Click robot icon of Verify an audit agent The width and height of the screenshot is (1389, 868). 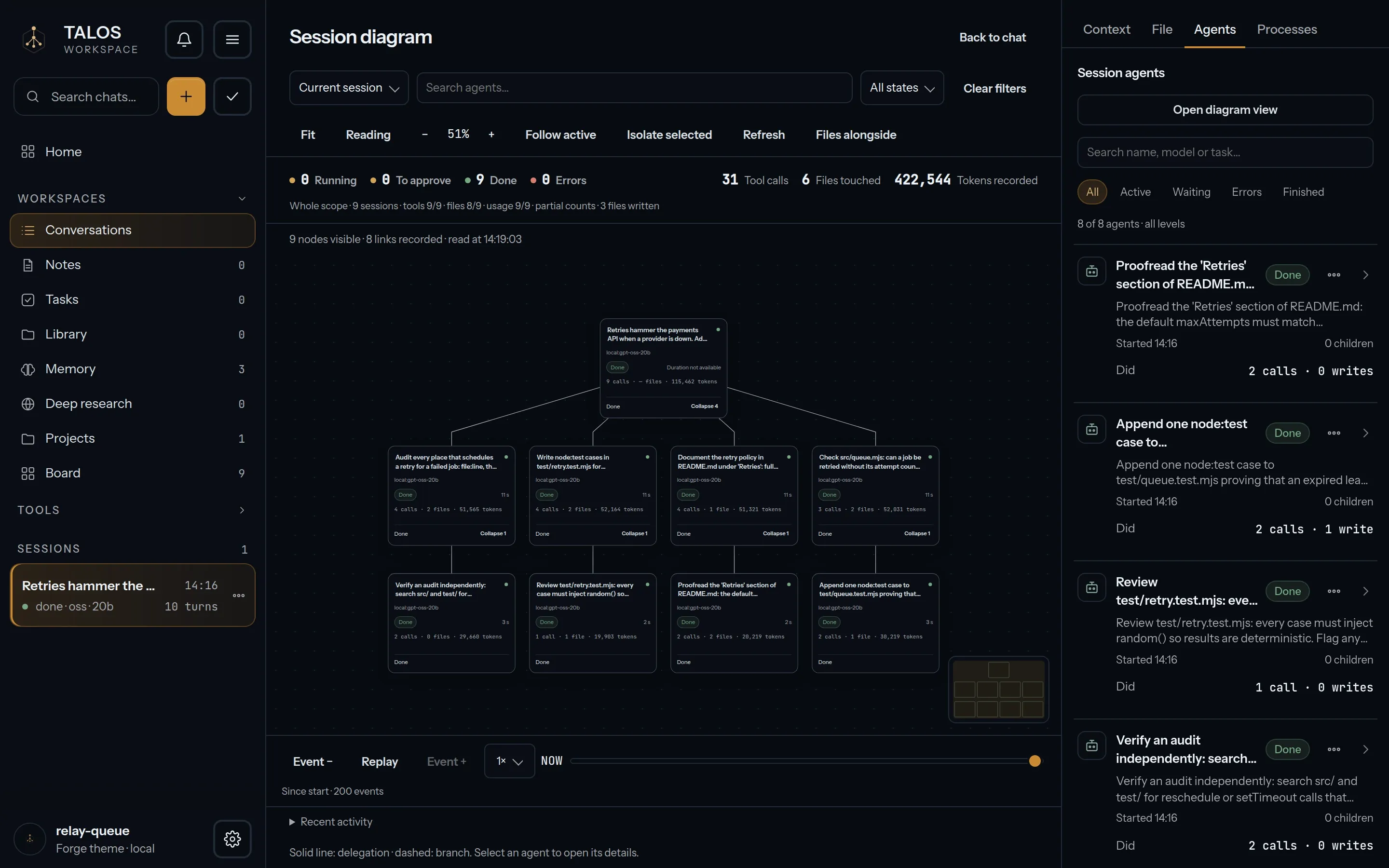(x=1092, y=746)
